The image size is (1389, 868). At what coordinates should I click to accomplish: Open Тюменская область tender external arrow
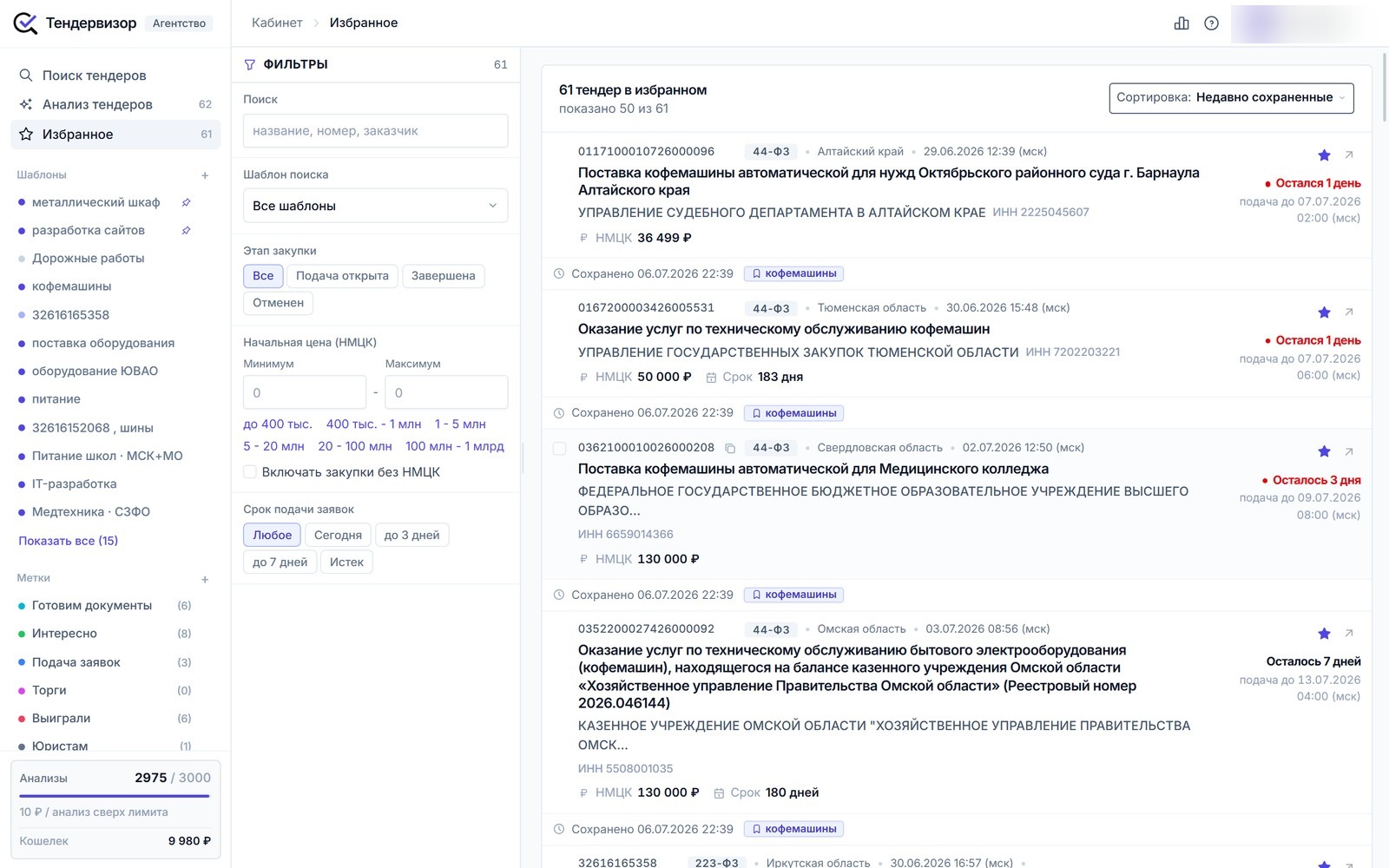(1349, 312)
